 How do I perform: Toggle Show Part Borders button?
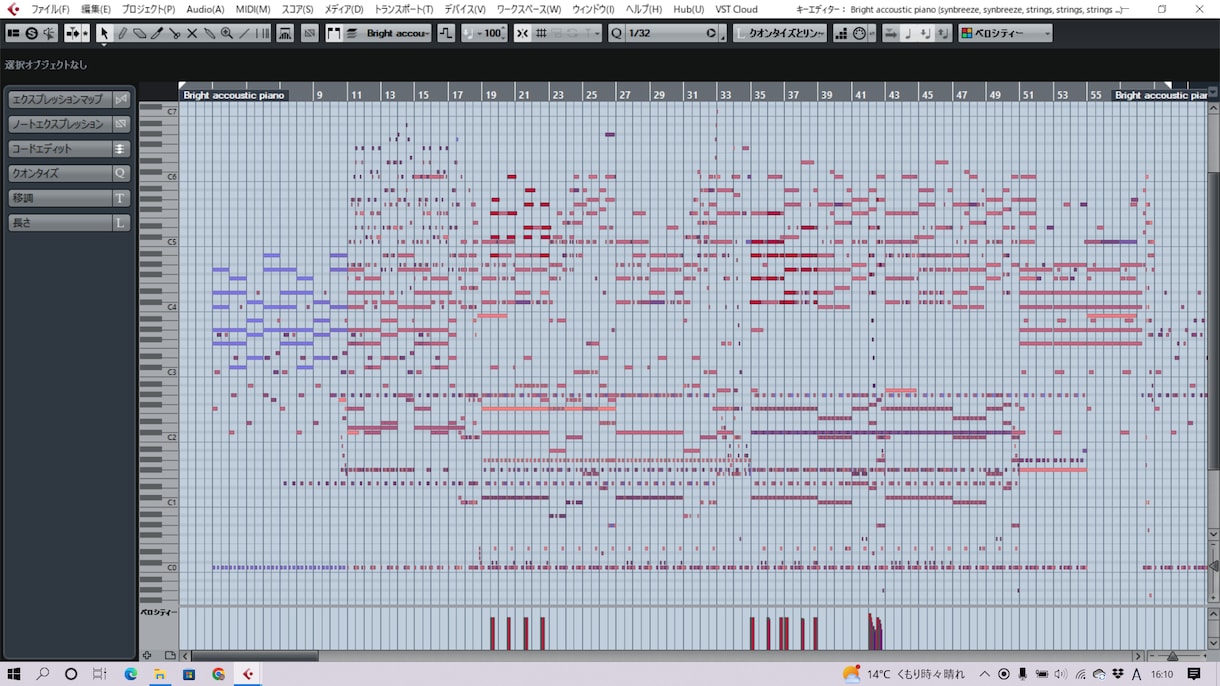334,33
